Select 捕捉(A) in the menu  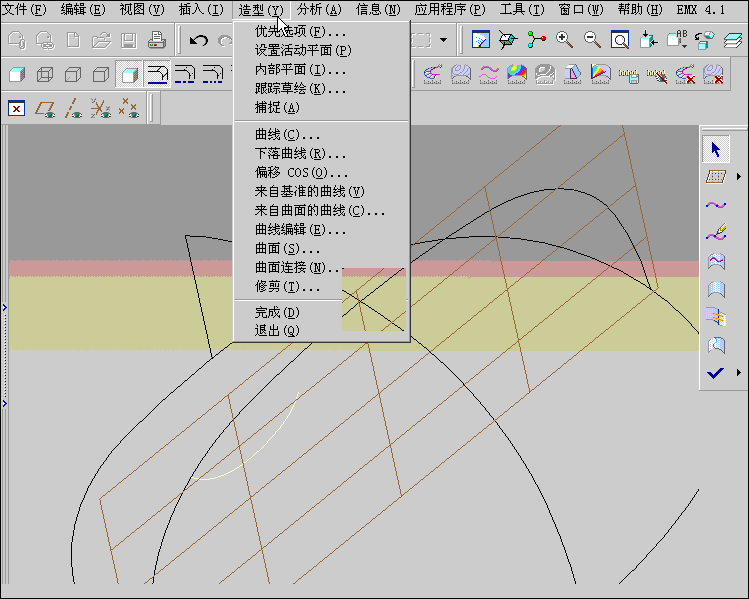321,107
